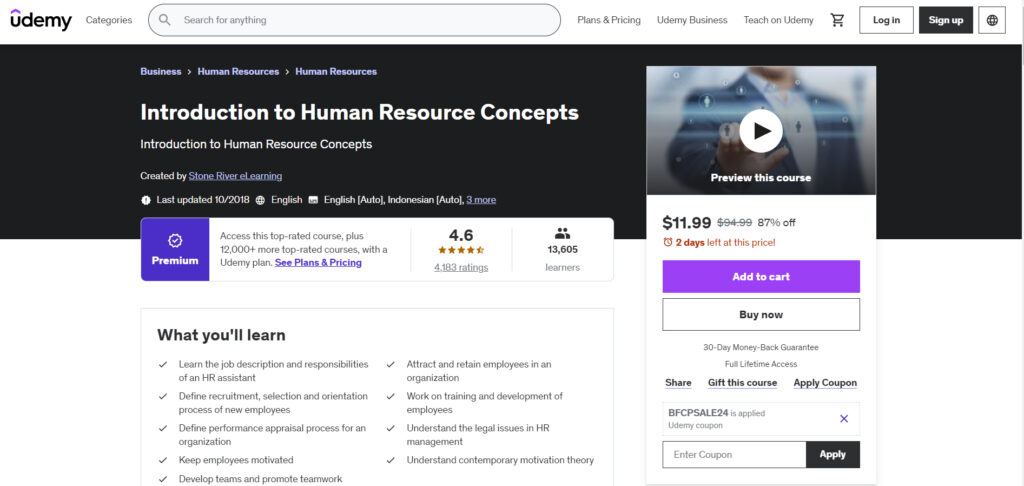Screen dimensions: 1024x486
Task: Remove the BFCPSALE24 coupon with the X
Action: coord(844,419)
